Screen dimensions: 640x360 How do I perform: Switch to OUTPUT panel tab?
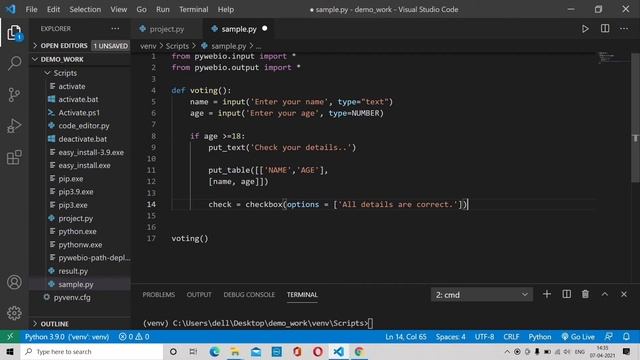click(x=199, y=295)
